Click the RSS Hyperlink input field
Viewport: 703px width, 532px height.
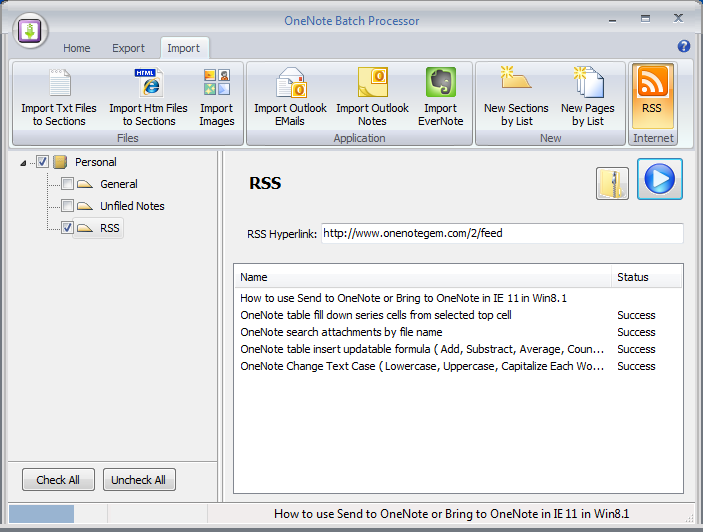502,233
